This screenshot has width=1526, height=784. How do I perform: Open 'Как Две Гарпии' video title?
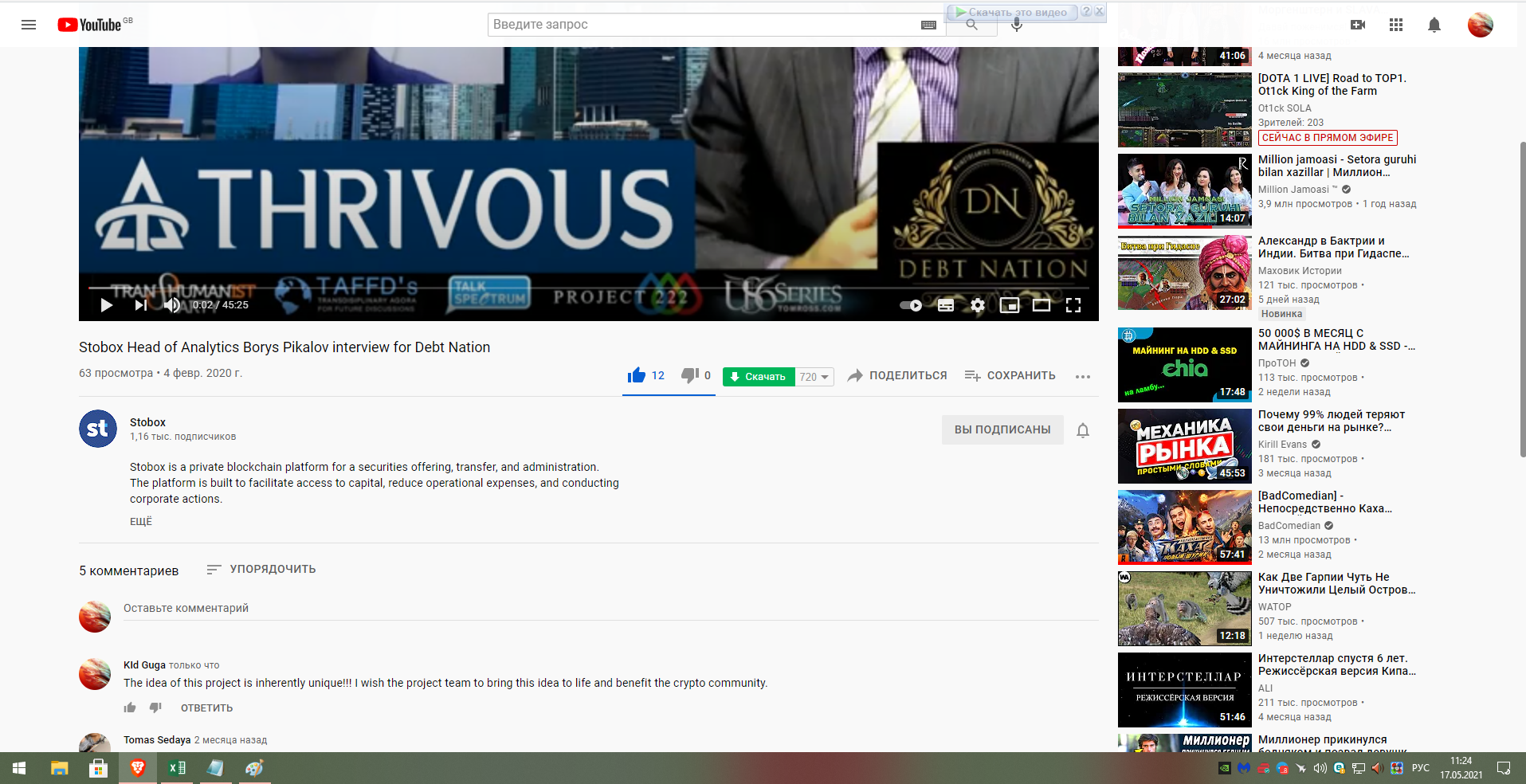coord(1337,583)
